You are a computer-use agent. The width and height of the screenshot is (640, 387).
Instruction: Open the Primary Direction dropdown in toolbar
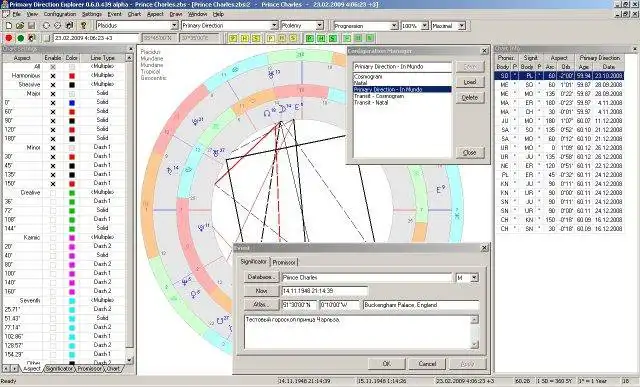point(274,25)
